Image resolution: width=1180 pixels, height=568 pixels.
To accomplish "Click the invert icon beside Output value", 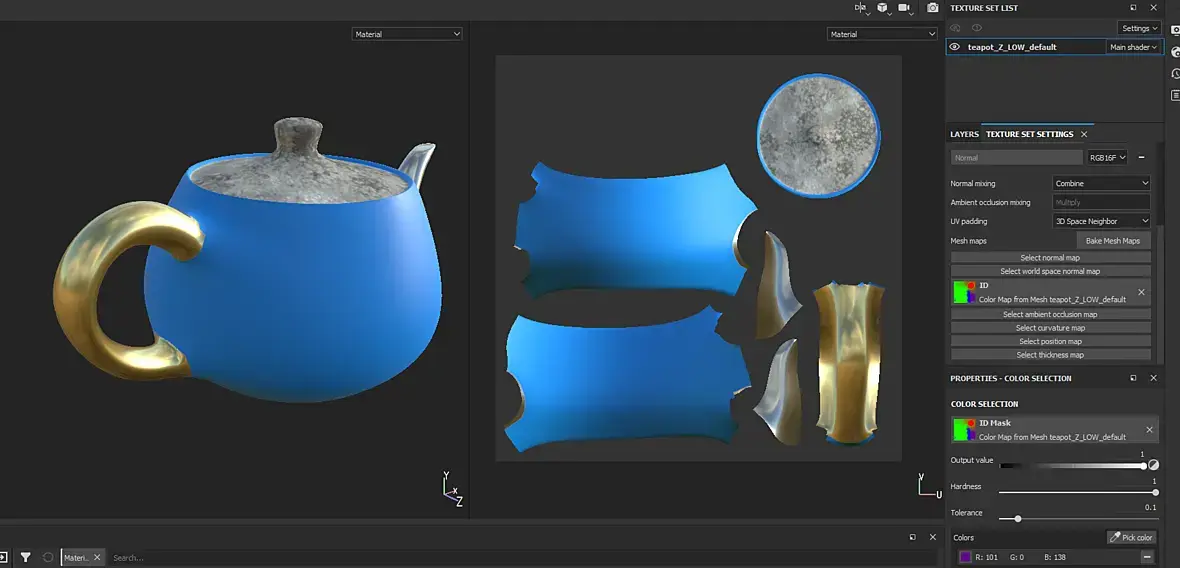I will [x=1153, y=466].
